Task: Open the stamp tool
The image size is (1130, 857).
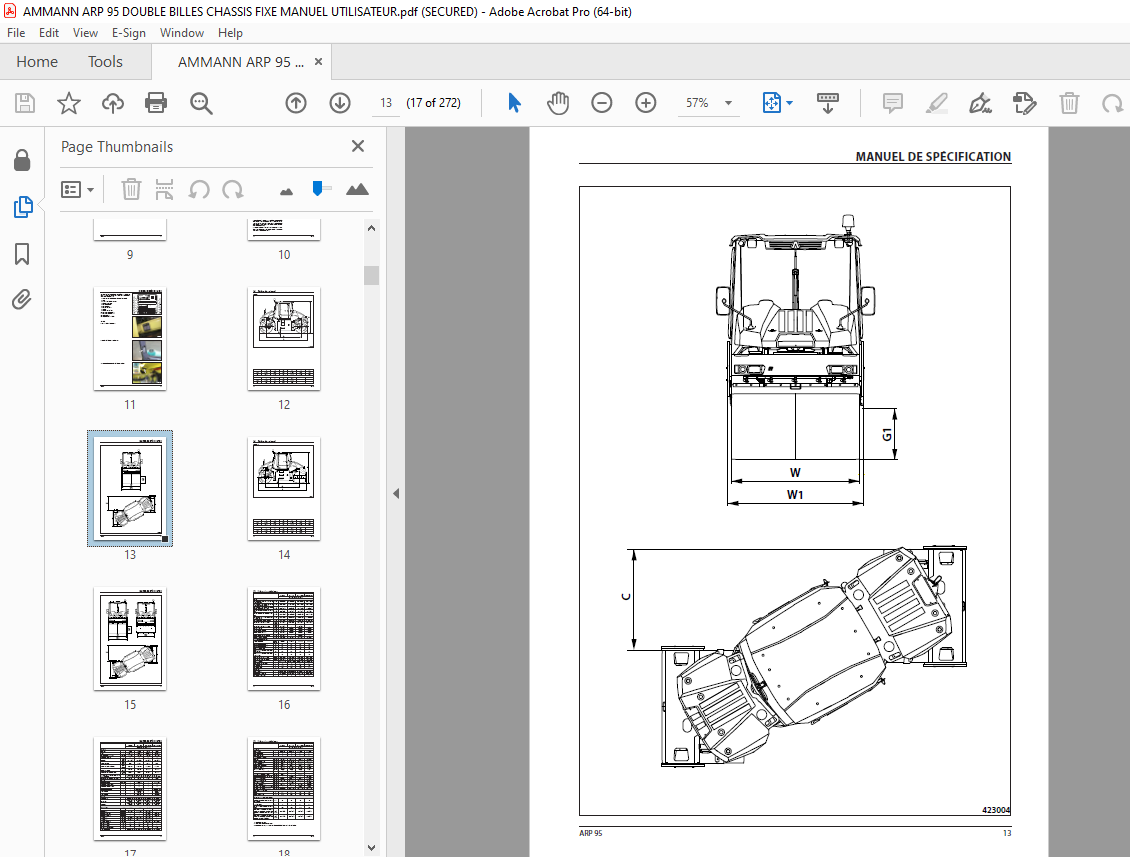Action: (x=1024, y=103)
